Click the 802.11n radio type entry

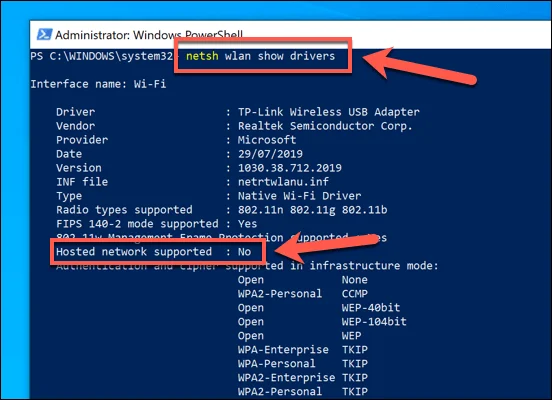[x=260, y=210]
